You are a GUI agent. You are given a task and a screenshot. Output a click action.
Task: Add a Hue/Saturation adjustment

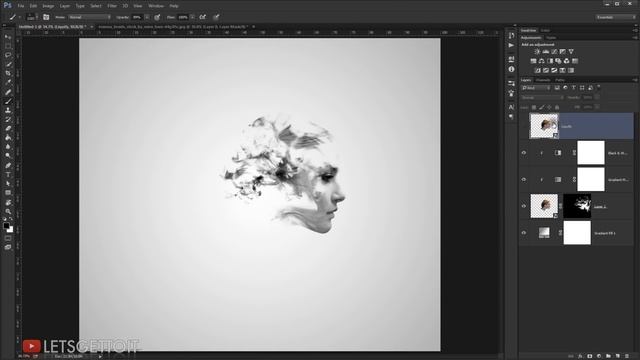[x=533, y=61]
